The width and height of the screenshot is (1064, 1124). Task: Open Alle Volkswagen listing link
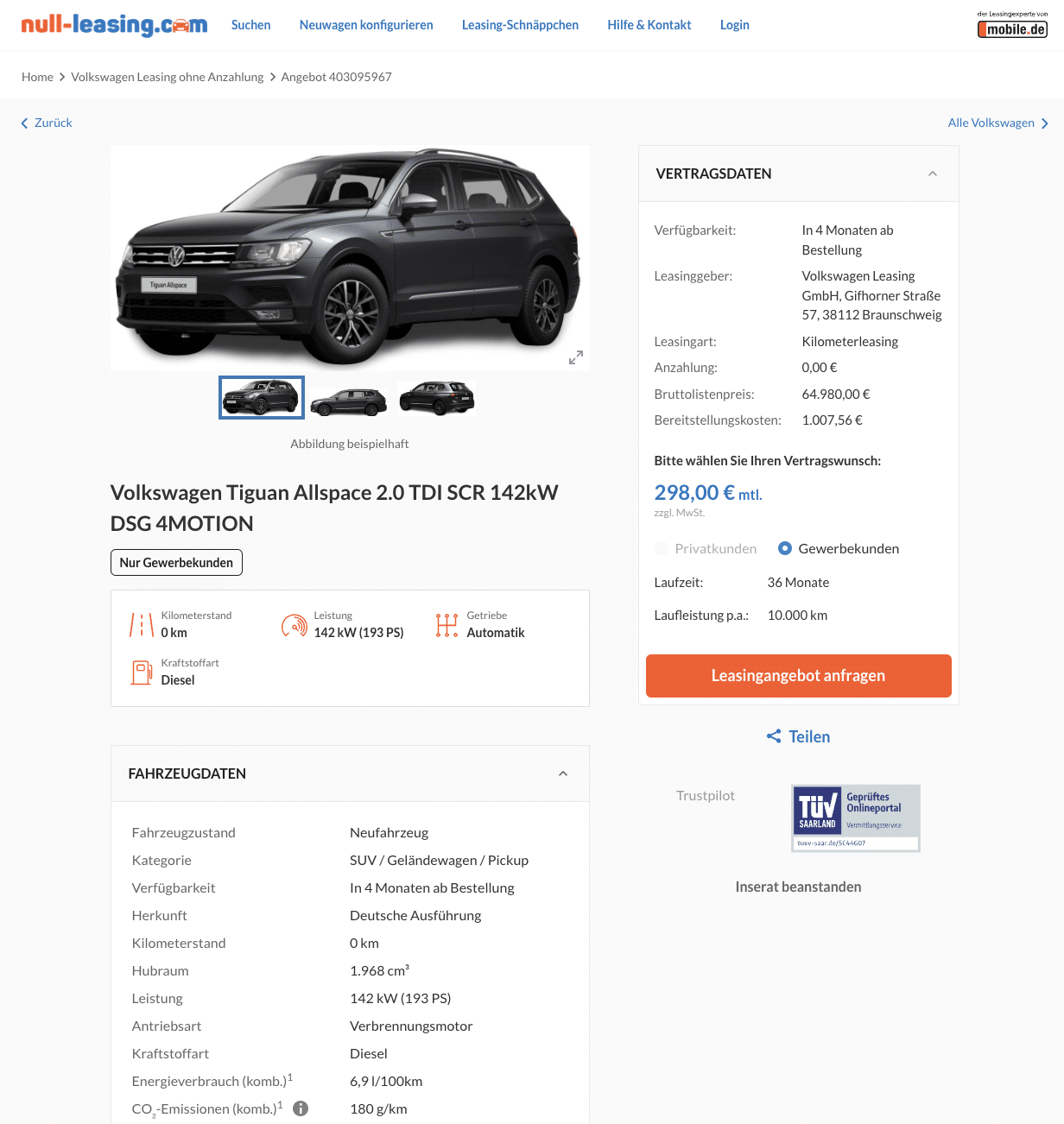pyautogui.click(x=998, y=123)
